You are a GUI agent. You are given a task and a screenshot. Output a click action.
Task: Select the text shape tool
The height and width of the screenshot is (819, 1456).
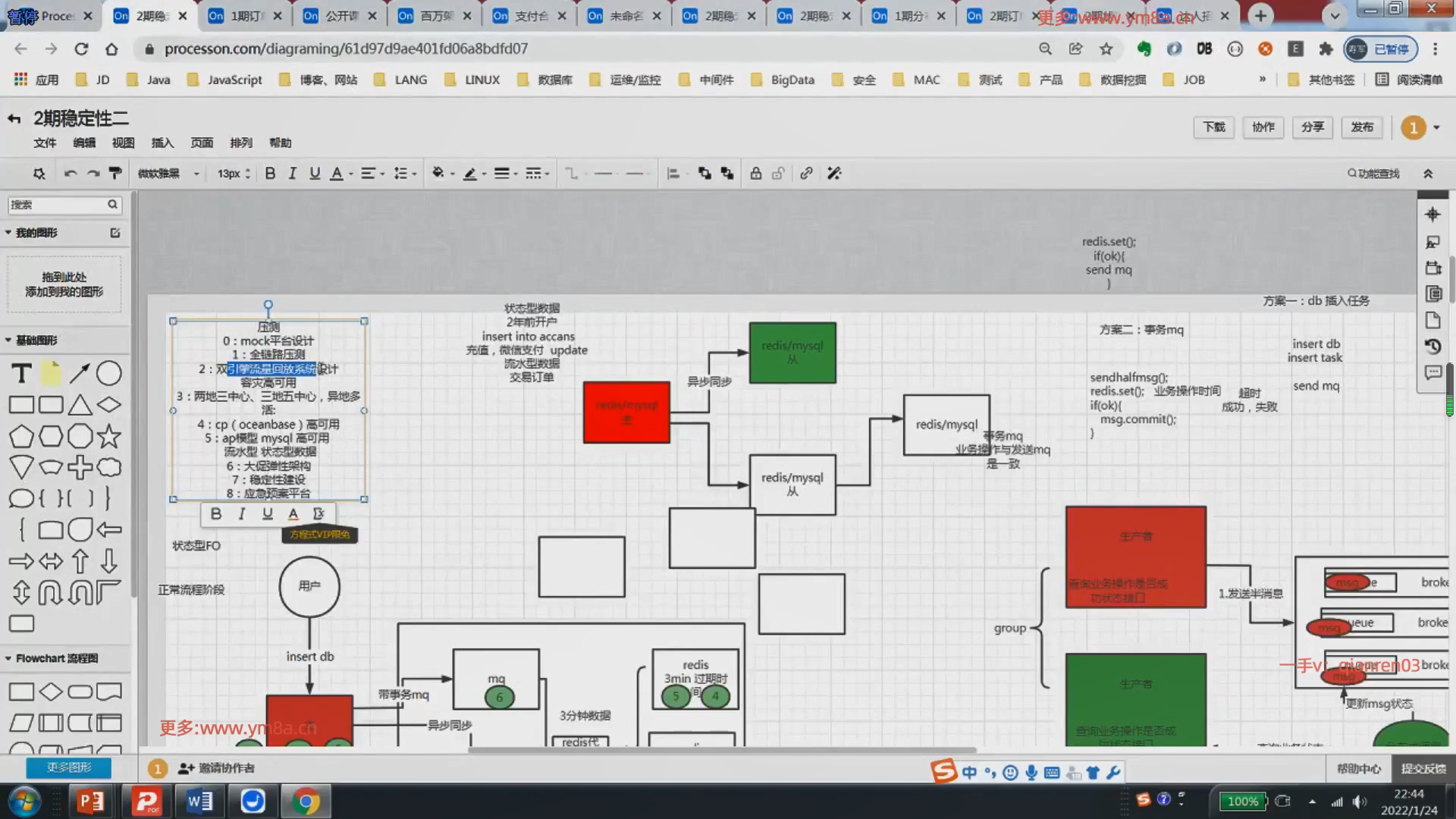21,373
